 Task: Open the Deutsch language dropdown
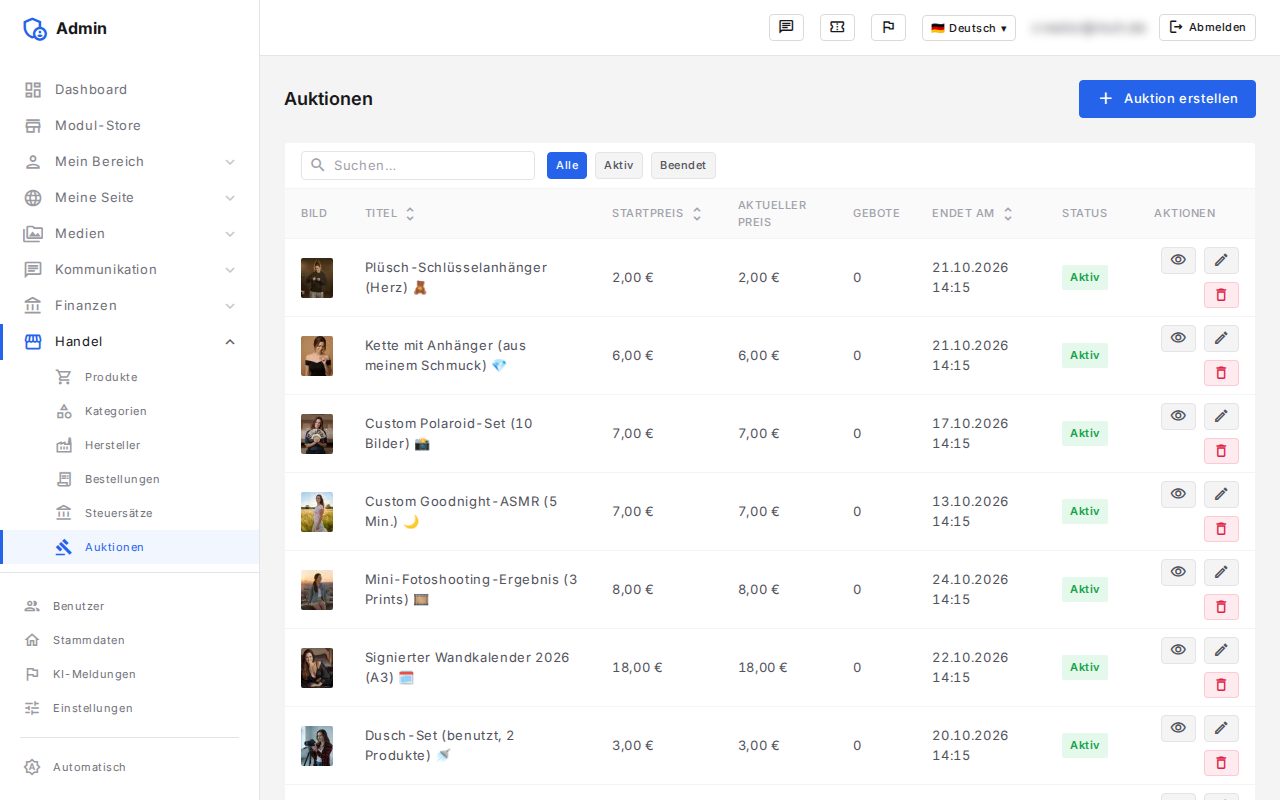pos(969,28)
